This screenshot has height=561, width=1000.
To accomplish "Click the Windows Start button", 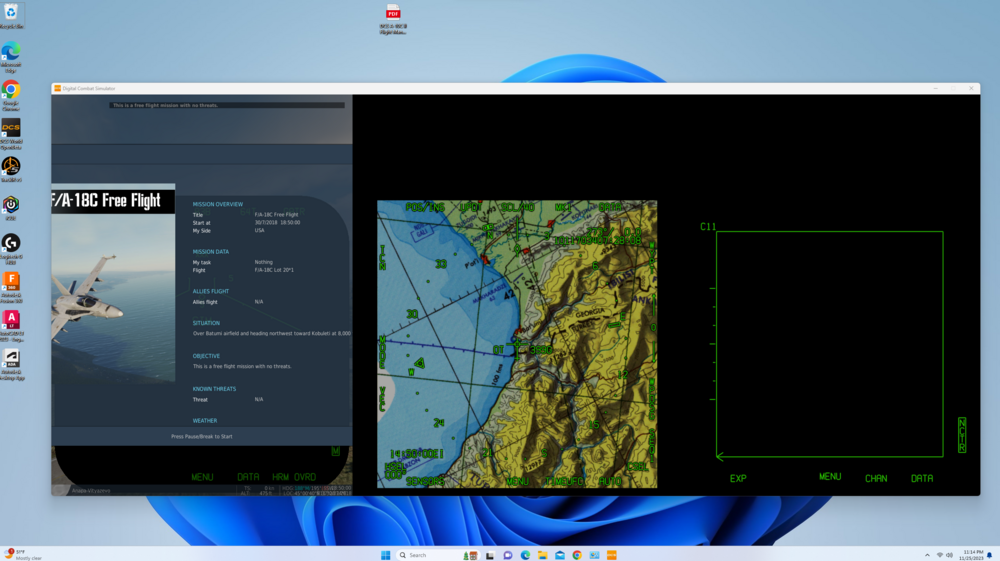I will pyautogui.click(x=385, y=555).
